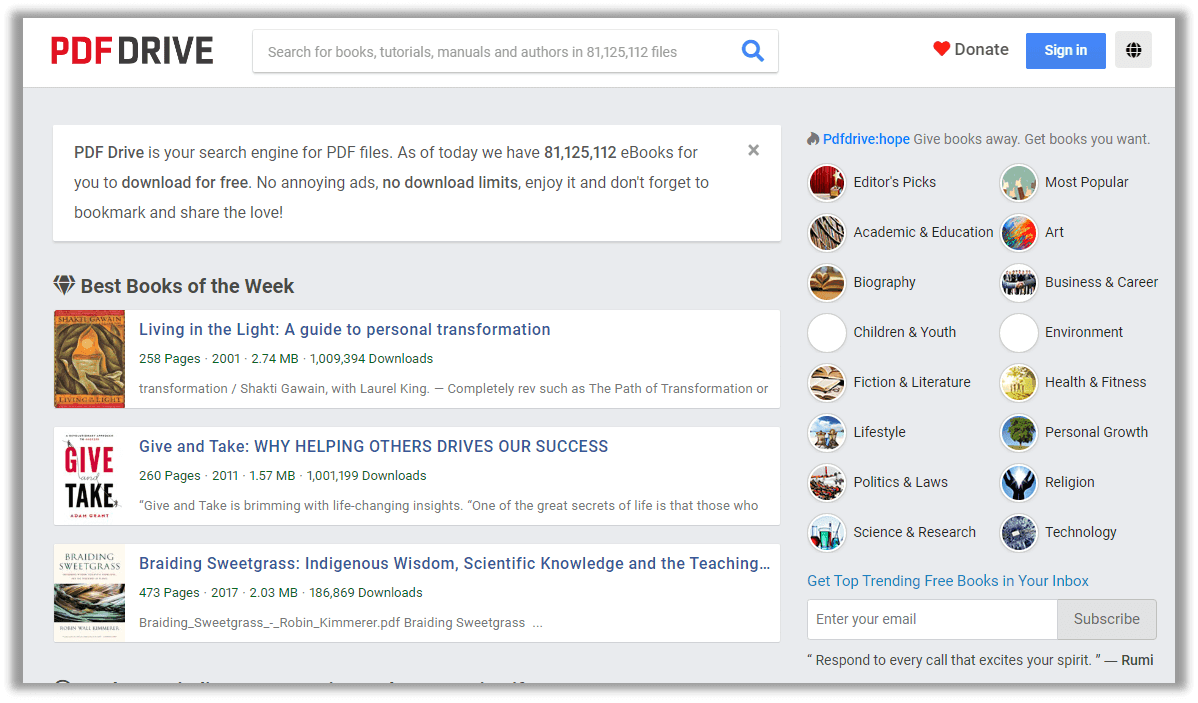Click the Most Popular category icon
1198x703 pixels.
(x=1018, y=183)
